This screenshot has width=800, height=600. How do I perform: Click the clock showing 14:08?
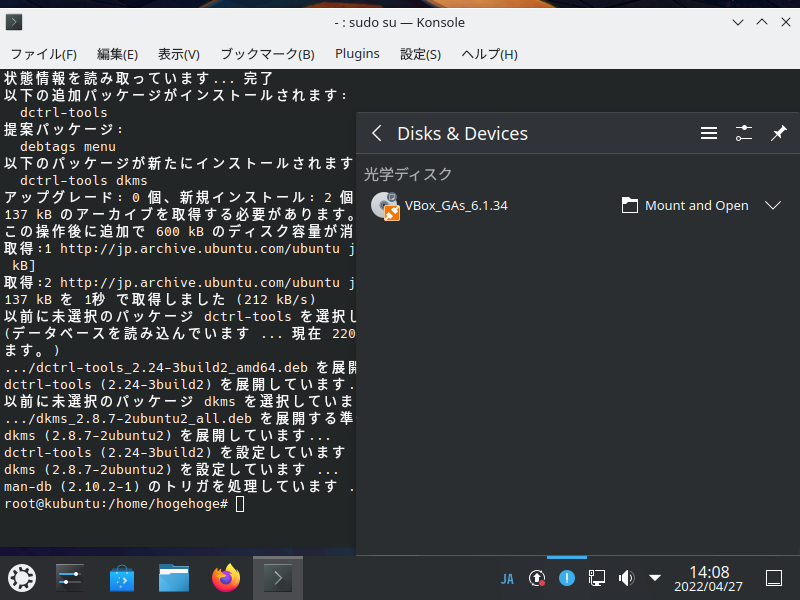click(709, 578)
